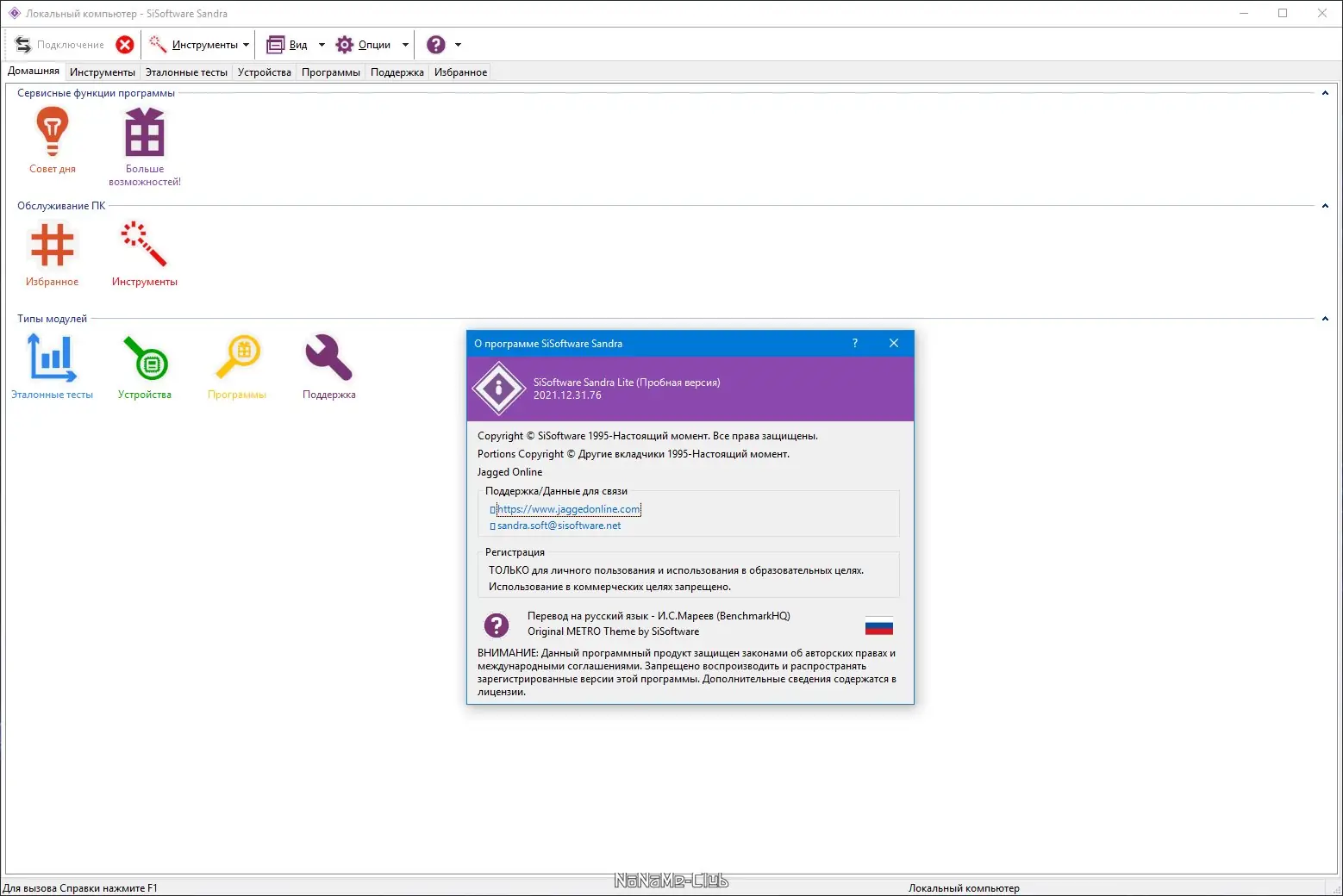Open the help icon dropdown arrow
This screenshot has width=1343, height=896.
(458, 45)
